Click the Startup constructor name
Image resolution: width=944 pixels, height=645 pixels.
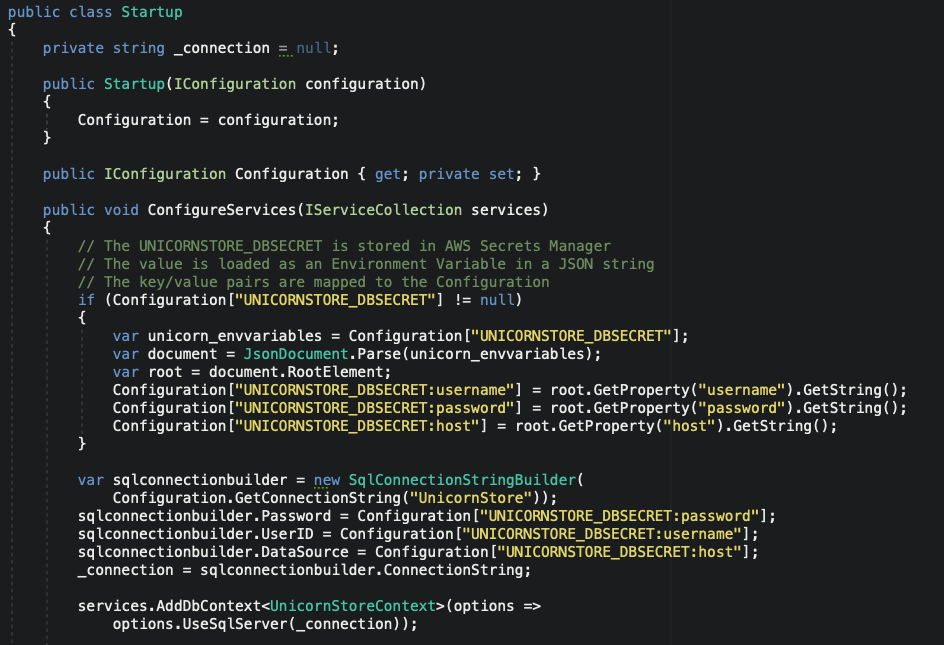[134, 84]
